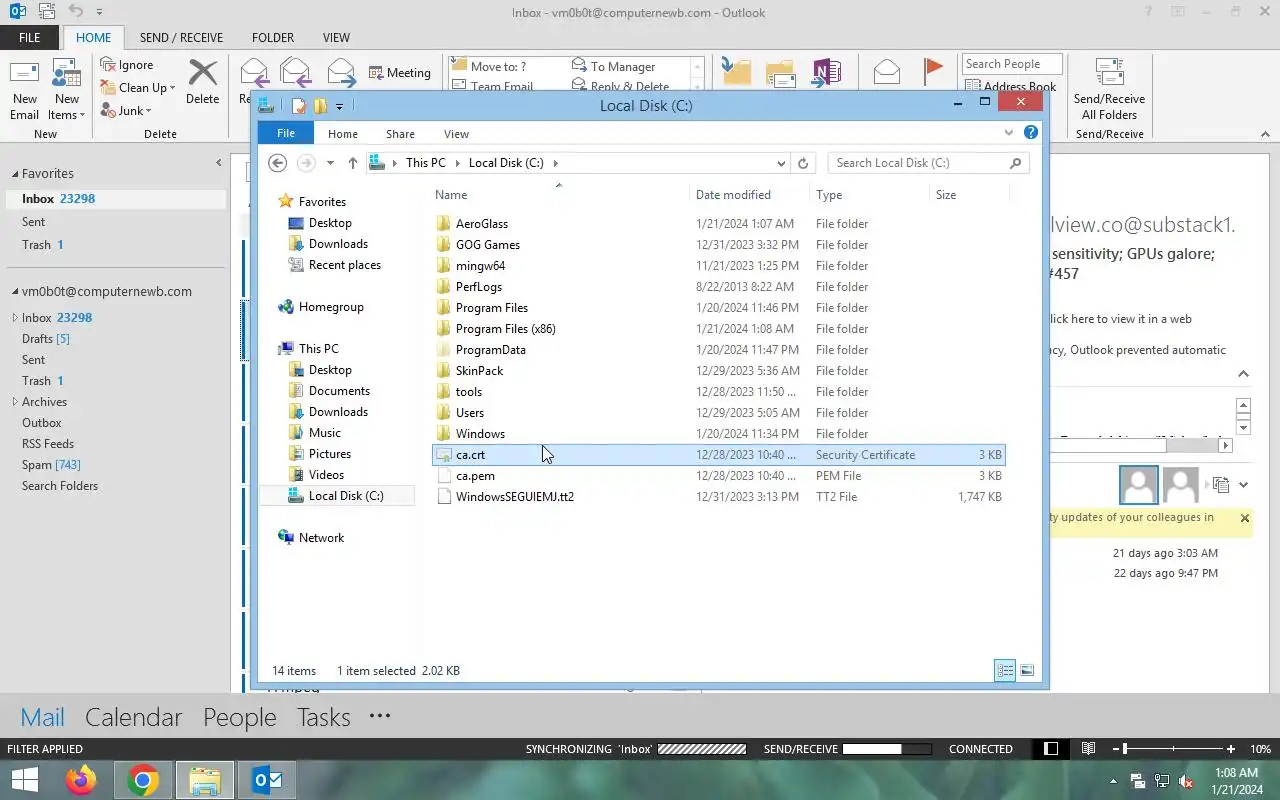
Task: Select Recent places in Favorites
Action: pyautogui.click(x=344, y=265)
